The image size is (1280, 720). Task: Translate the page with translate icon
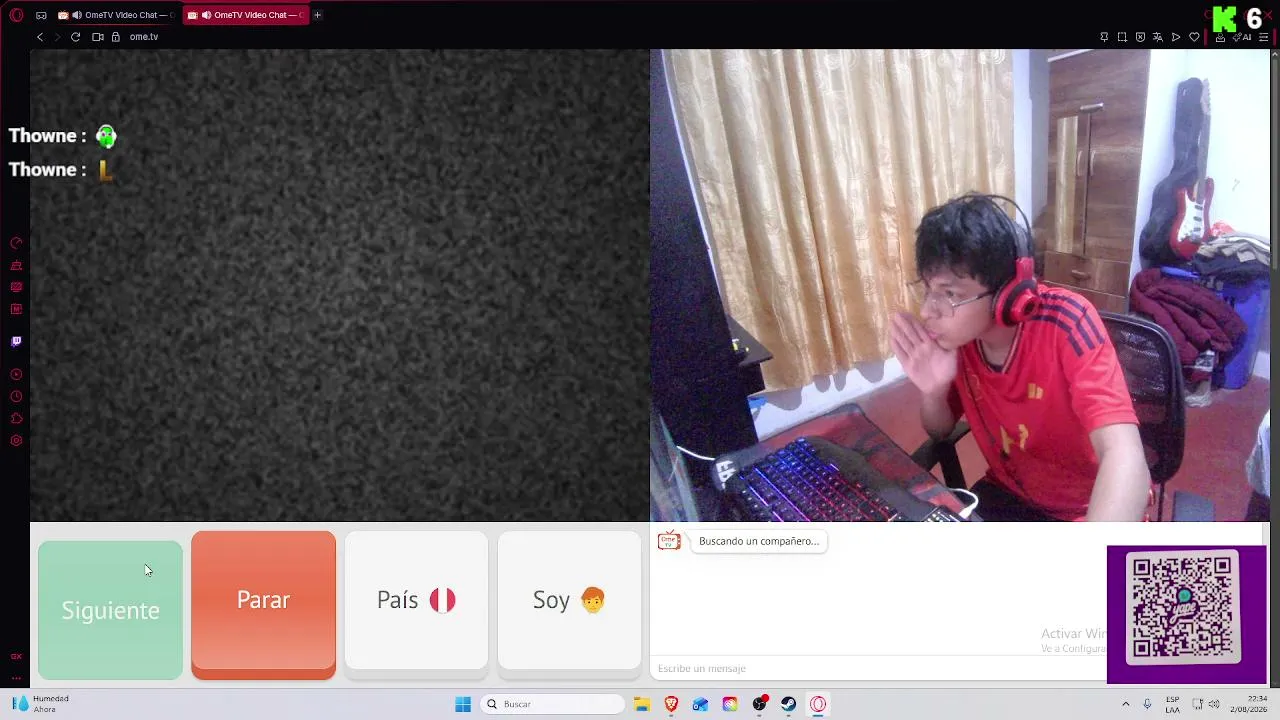1158,37
